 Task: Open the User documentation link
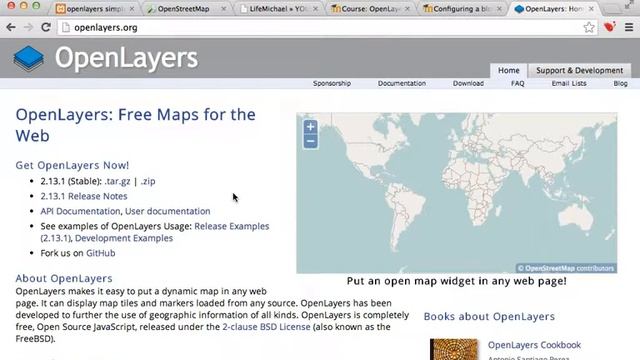click(x=167, y=211)
